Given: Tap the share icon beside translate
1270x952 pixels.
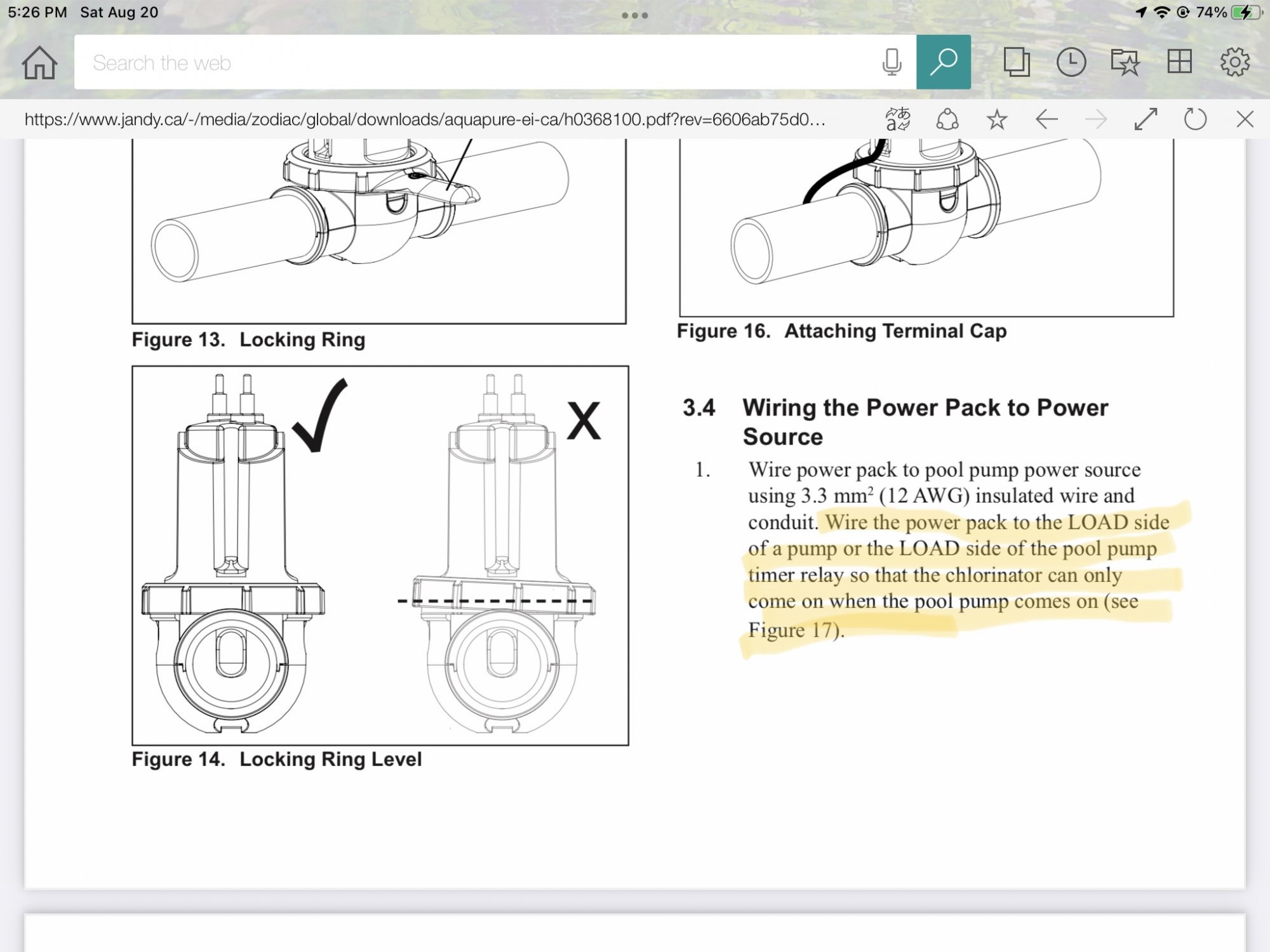Looking at the screenshot, I should click(947, 119).
